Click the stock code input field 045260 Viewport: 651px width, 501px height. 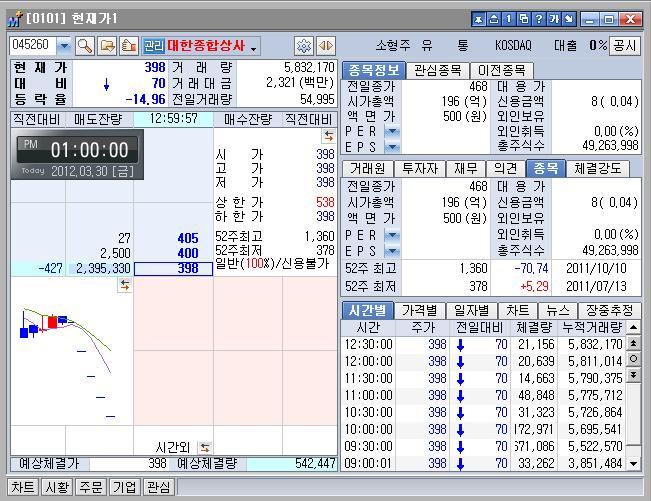pyautogui.click(x=33, y=46)
